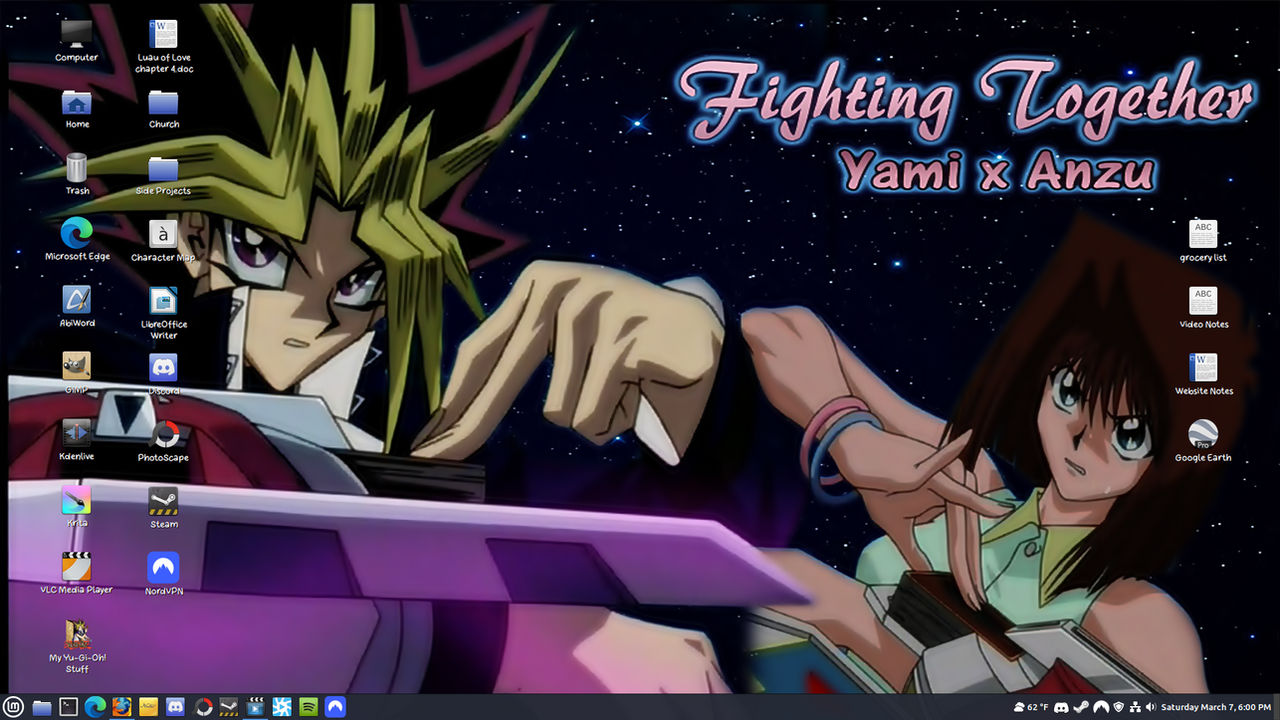Select the AbiWord desktop shortcut

point(77,307)
